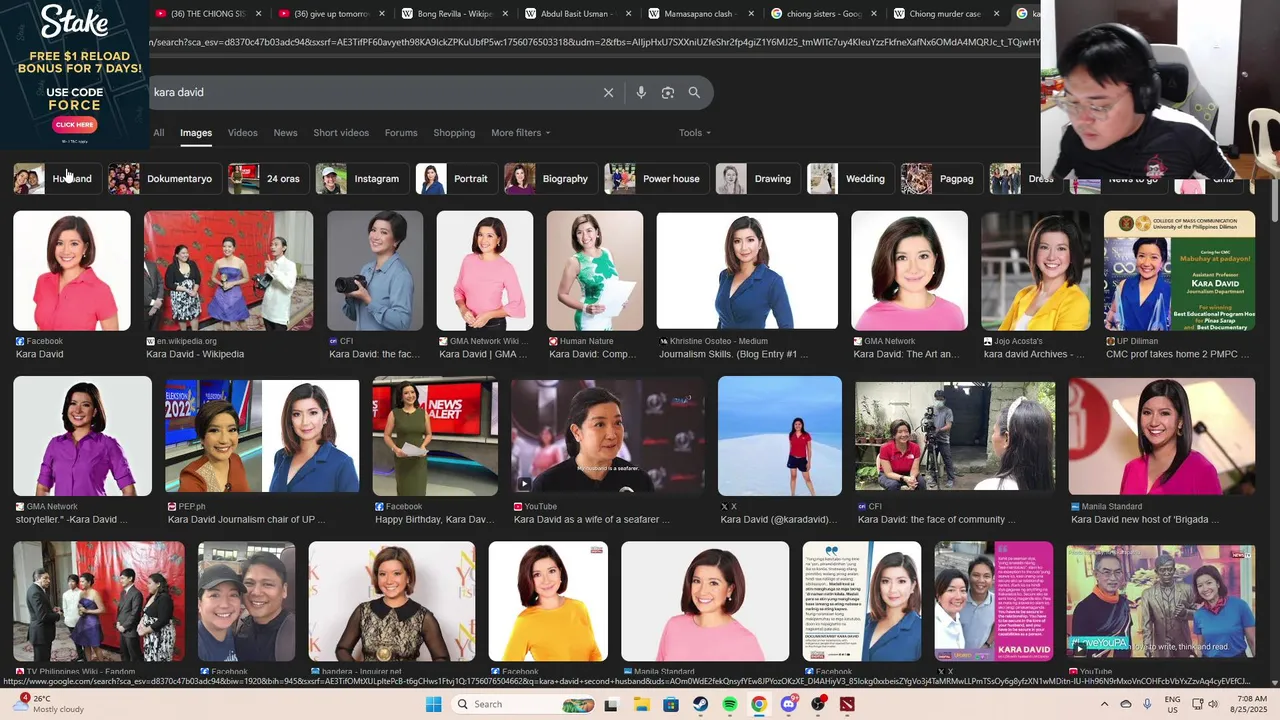Open the taskbar Search box
1280x720 pixels.
[x=525, y=704]
